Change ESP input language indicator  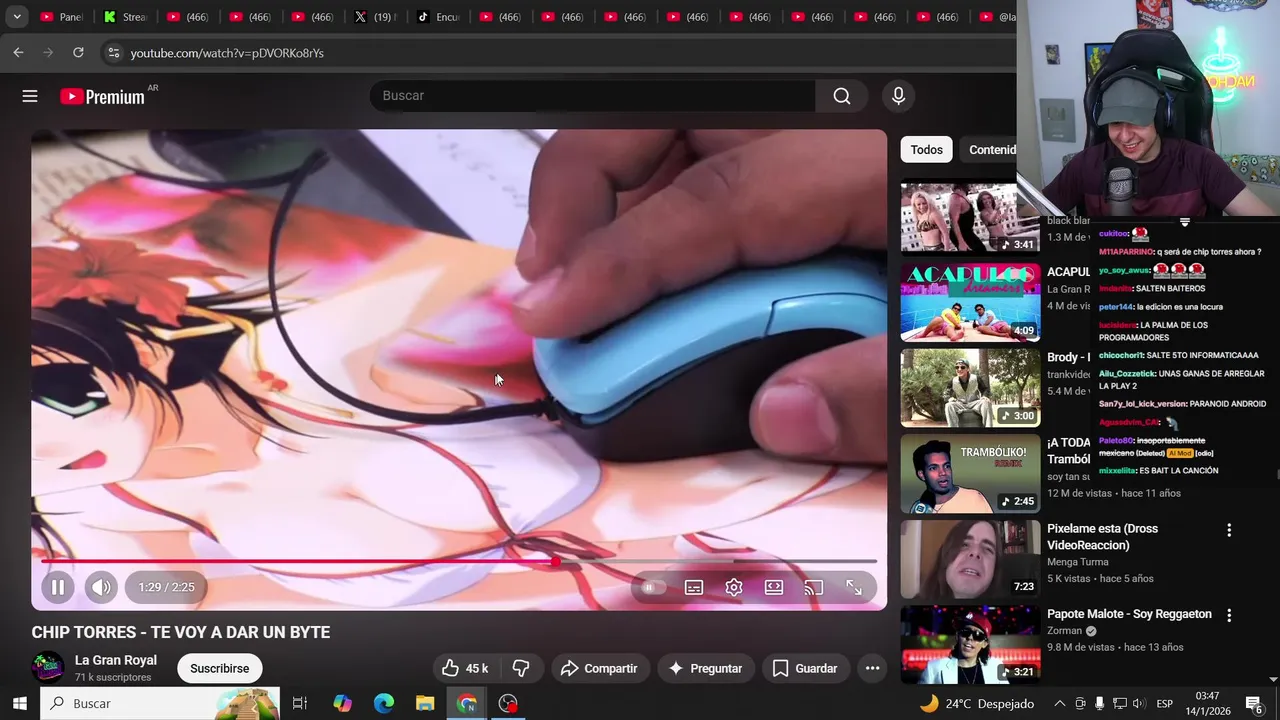pyautogui.click(x=1165, y=703)
